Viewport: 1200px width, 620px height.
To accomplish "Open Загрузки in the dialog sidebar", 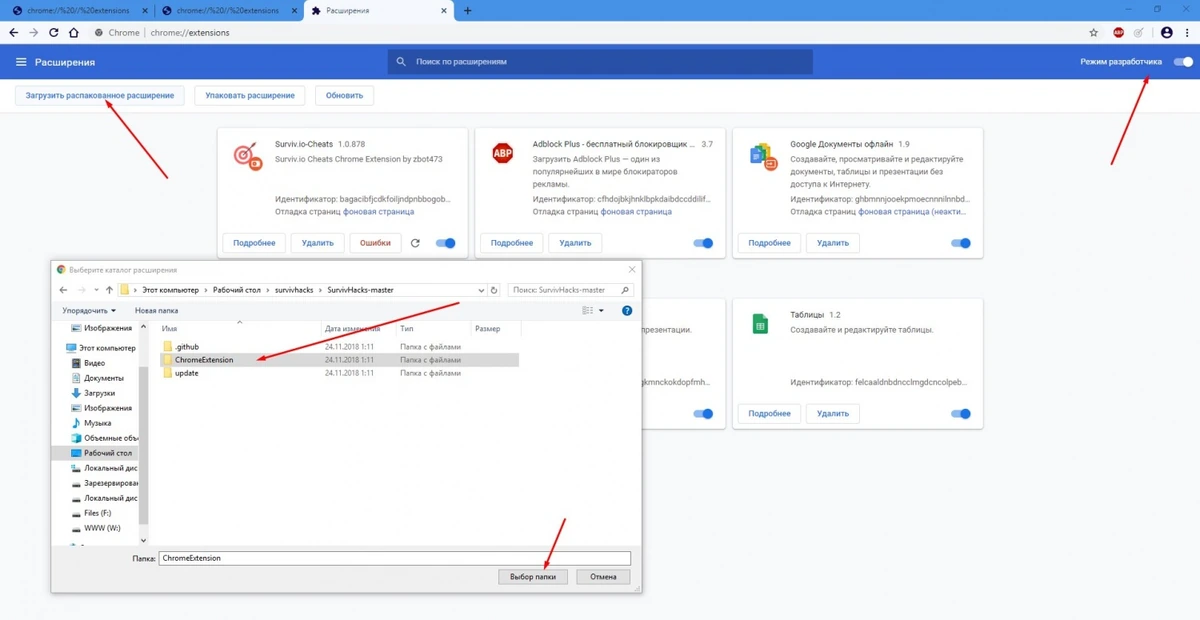I will (99, 393).
